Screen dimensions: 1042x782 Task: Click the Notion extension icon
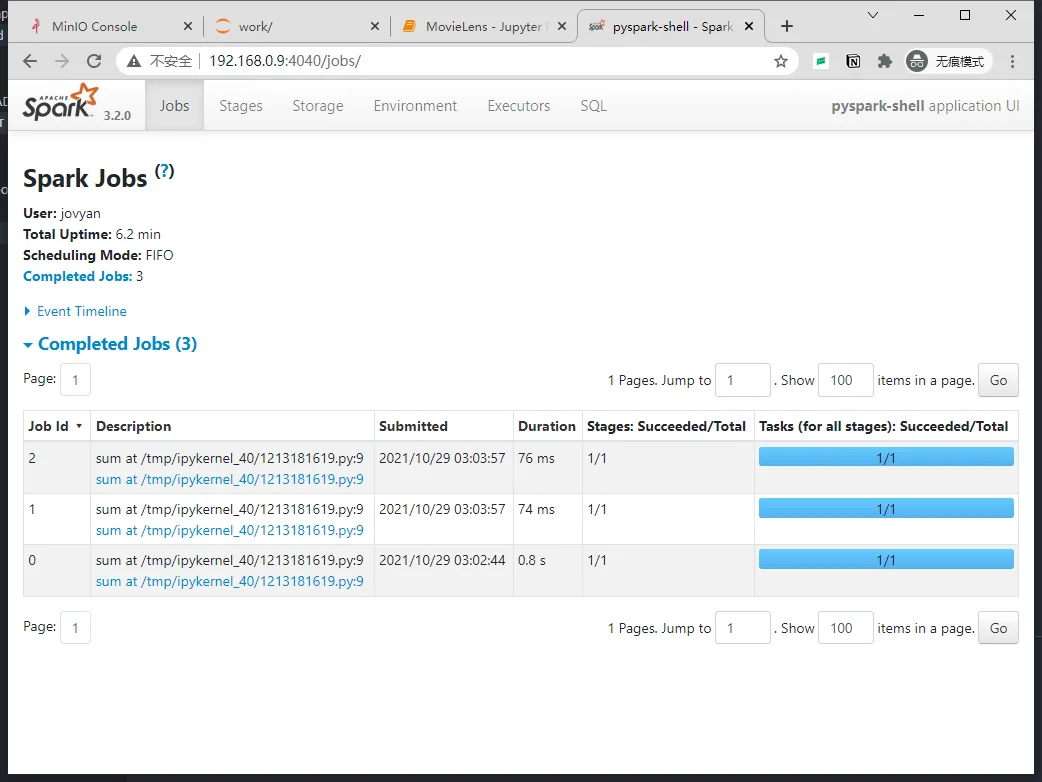pos(852,60)
